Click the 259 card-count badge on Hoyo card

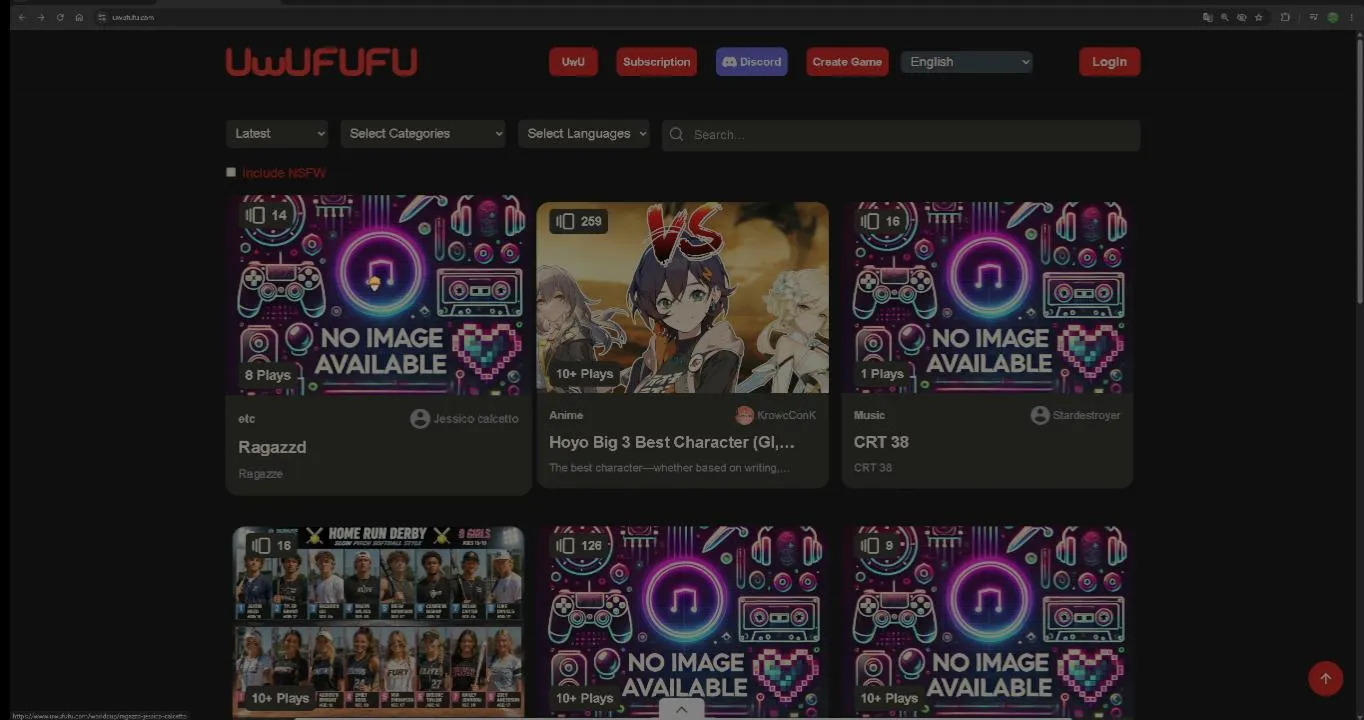pyautogui.click(x=579, y=221)
